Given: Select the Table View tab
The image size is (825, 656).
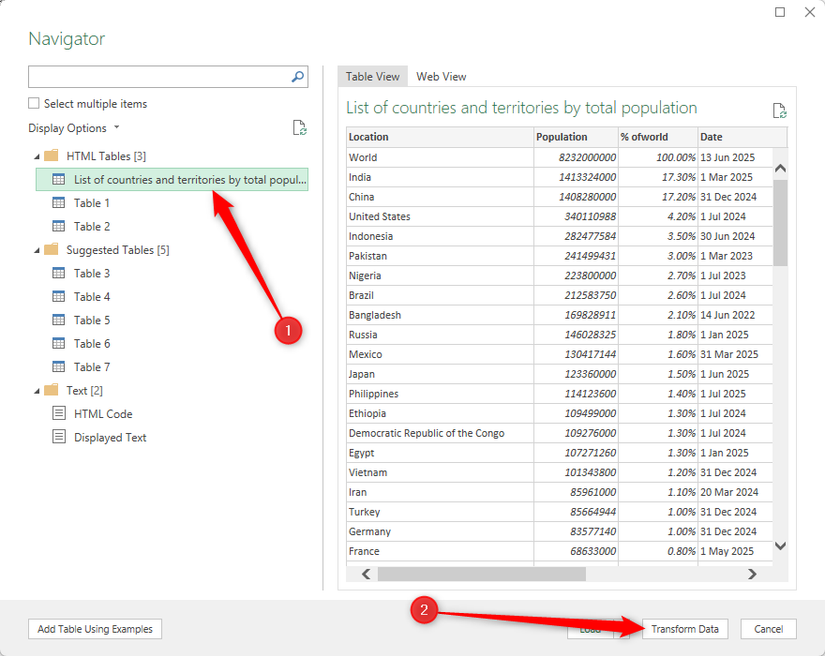Looking at the screenshot, I should (372, 76).
